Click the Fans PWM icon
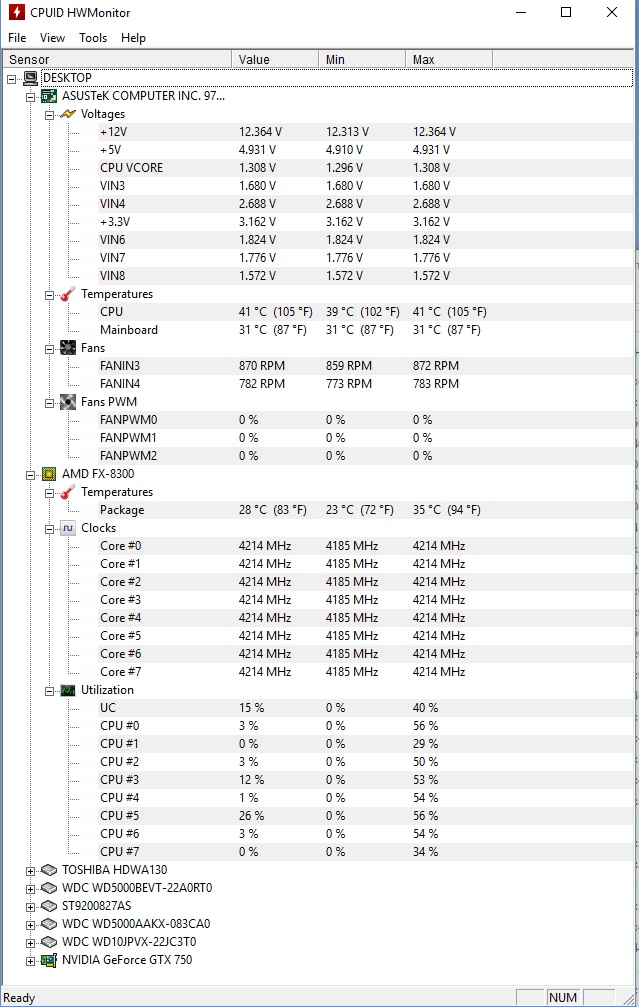This screenshot has width=639, height=1007. [67, 402]
